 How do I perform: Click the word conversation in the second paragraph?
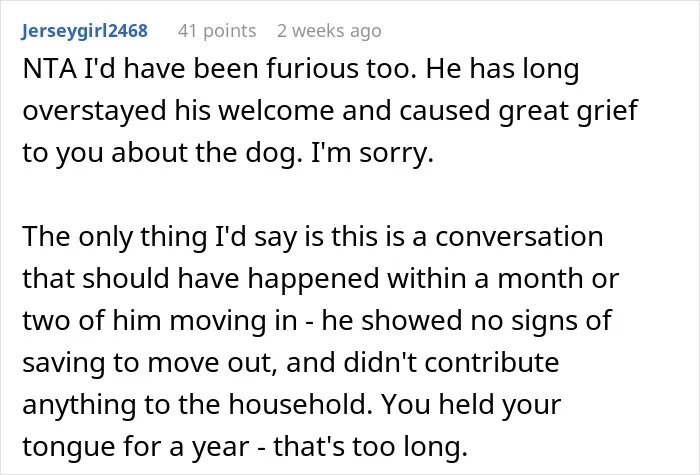point(519,237)
